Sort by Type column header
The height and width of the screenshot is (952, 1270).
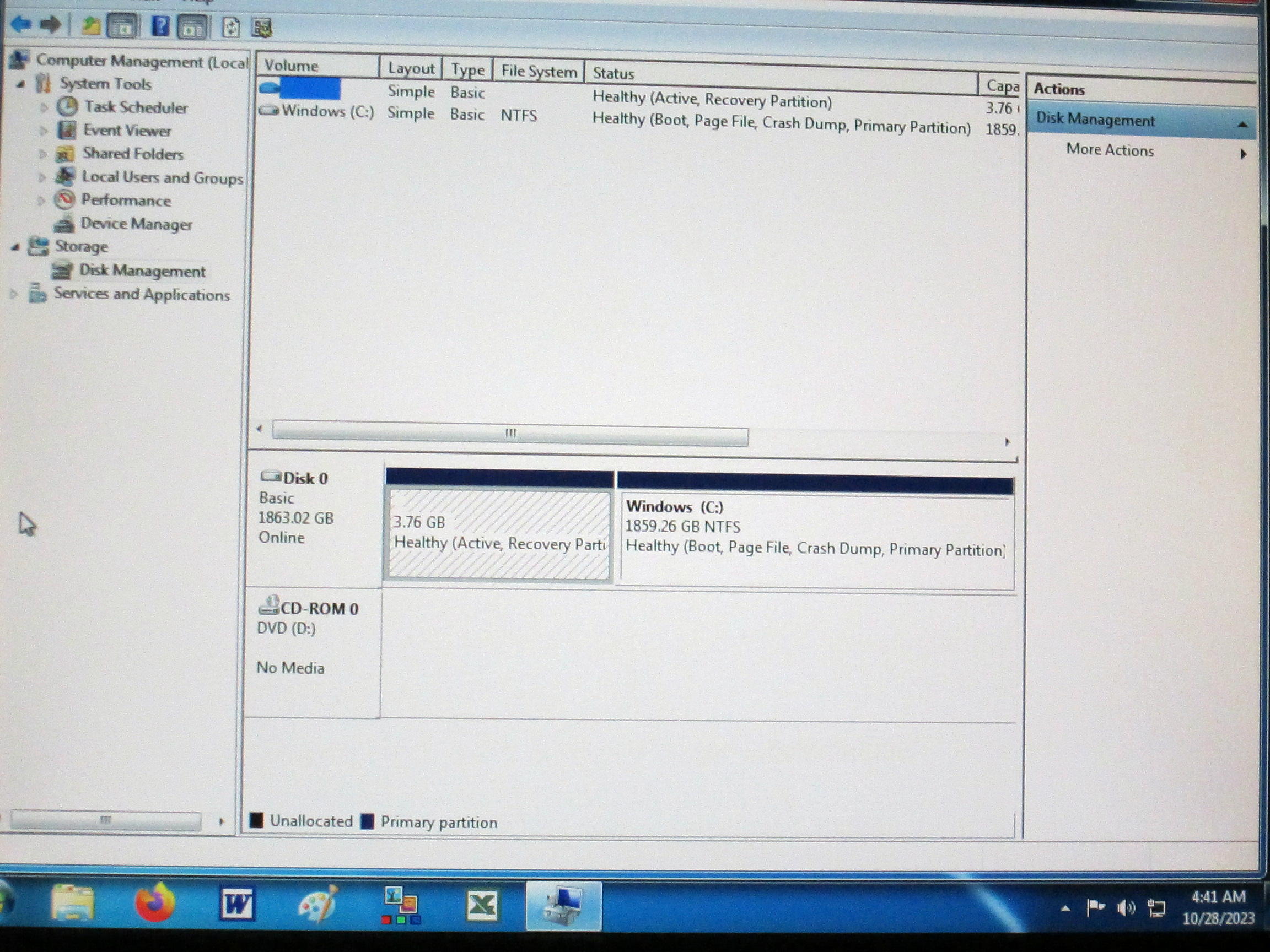coord(468,70)
